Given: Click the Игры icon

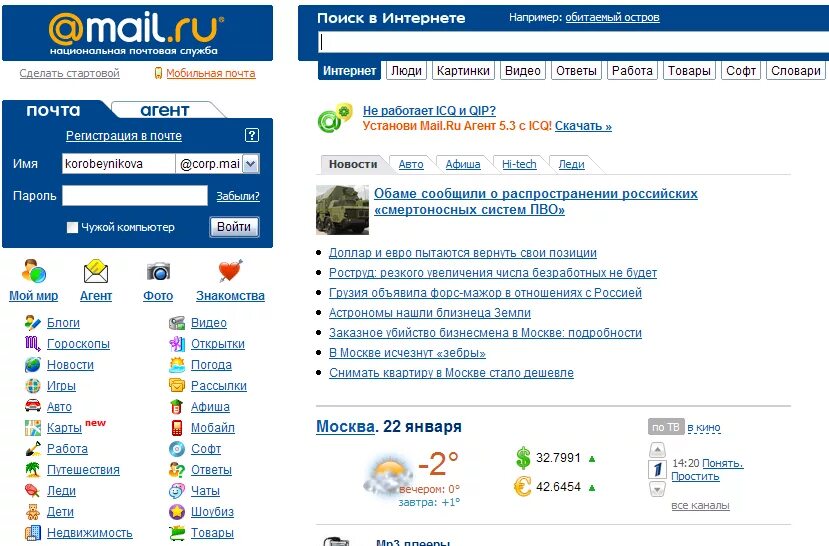Looking at the screenshot, I should (x=33, y=386).
